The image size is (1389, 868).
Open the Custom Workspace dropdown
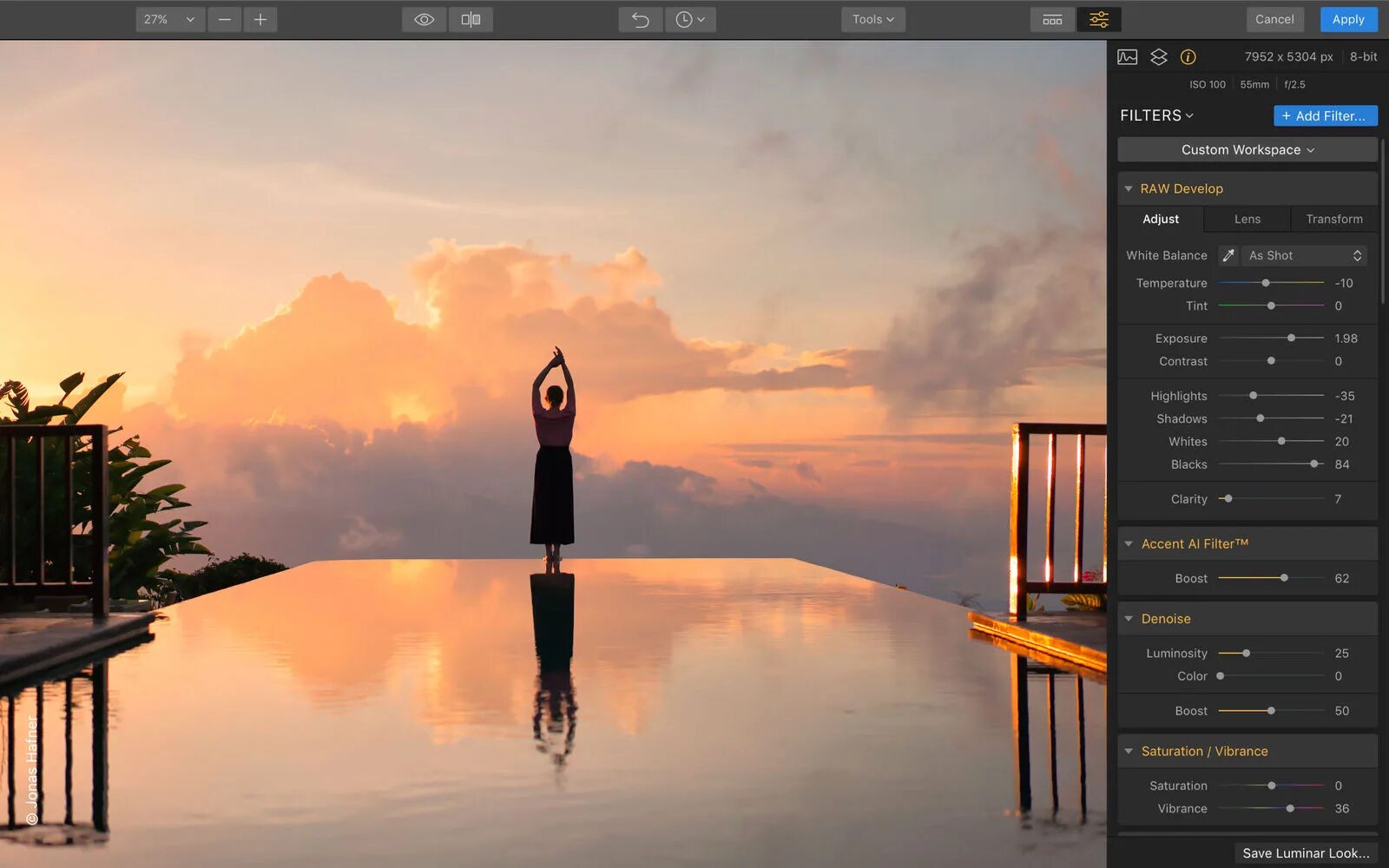pos(1247,149)
